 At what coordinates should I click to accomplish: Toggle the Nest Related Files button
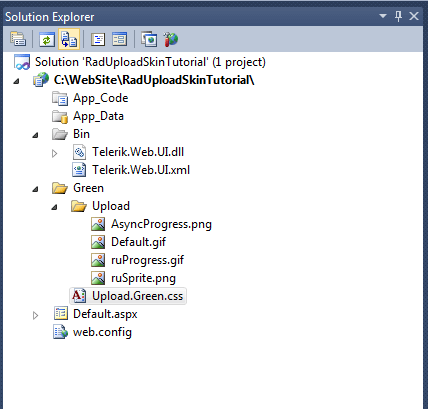69,39
